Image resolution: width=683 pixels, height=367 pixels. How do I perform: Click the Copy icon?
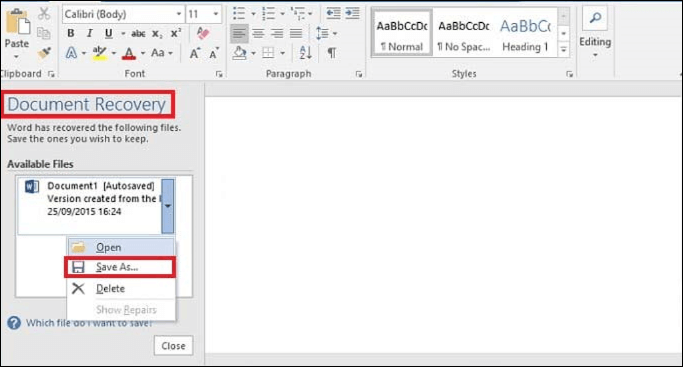44,34
